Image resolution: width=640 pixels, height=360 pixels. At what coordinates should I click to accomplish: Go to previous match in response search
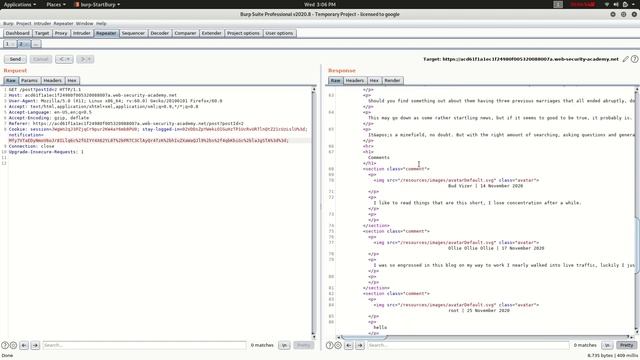click(x=349, y=345)
